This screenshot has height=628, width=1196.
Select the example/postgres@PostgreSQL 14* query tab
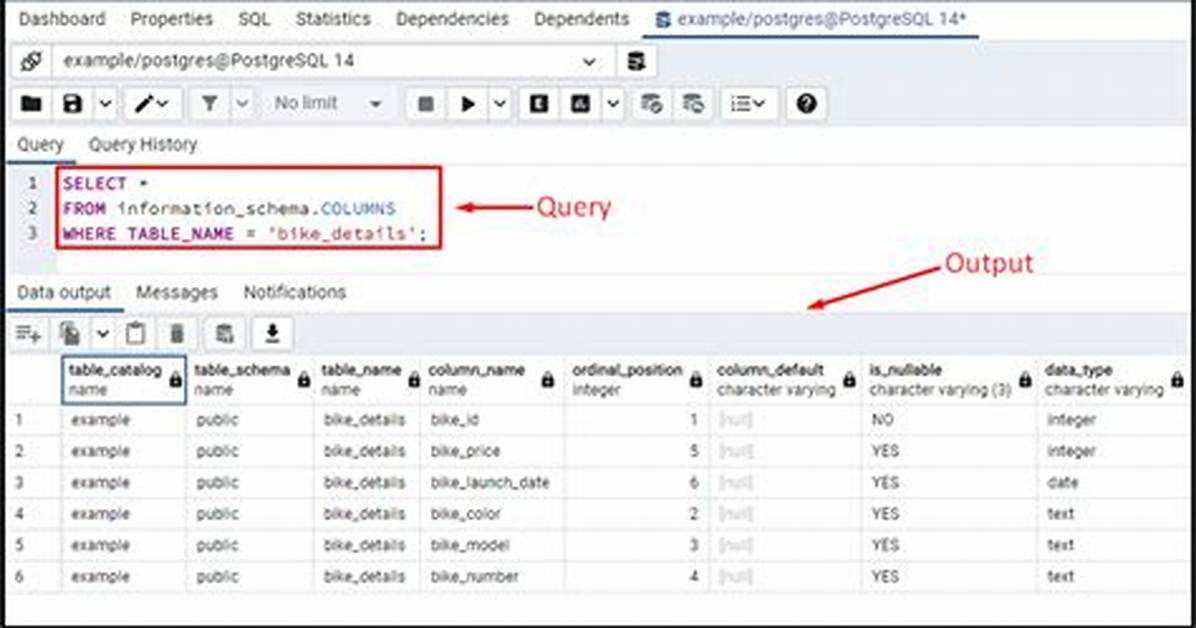[811, 19]
